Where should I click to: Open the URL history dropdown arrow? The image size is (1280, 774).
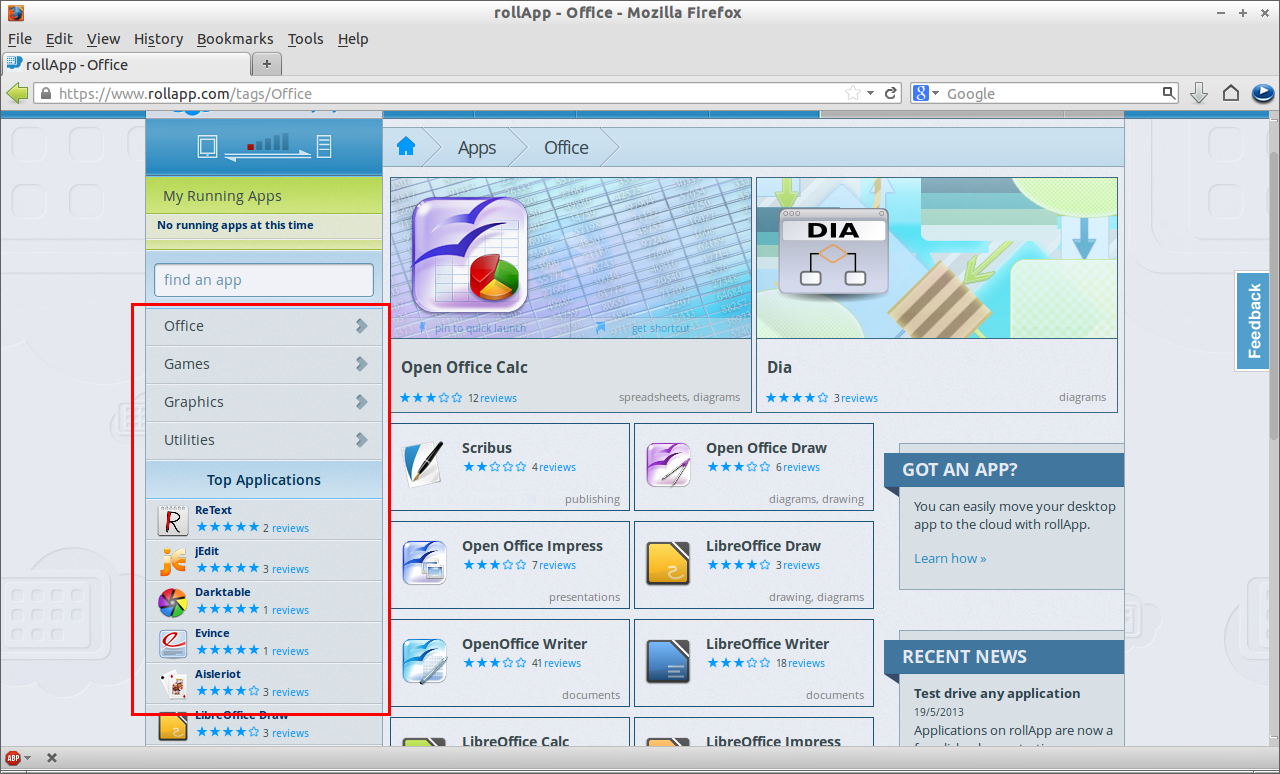tap(870, 93)
